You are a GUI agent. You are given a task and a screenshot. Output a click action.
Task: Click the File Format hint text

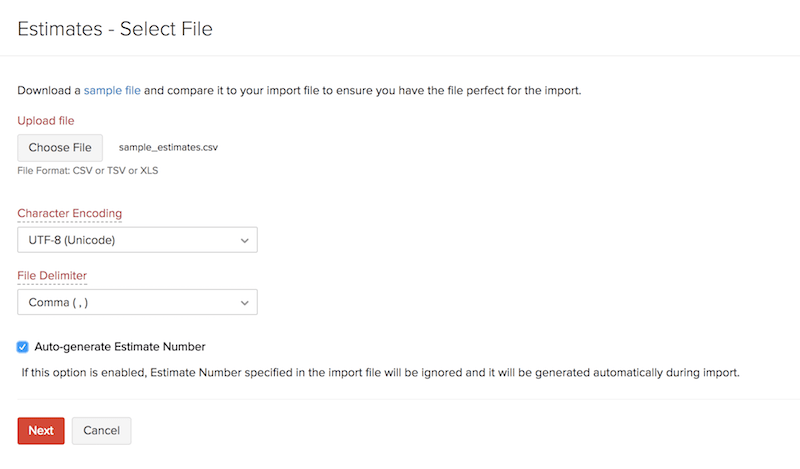coord(88,170)
